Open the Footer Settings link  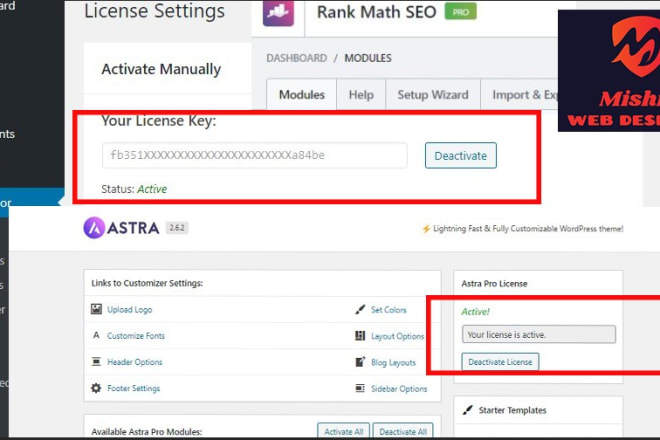pos(133,388)
